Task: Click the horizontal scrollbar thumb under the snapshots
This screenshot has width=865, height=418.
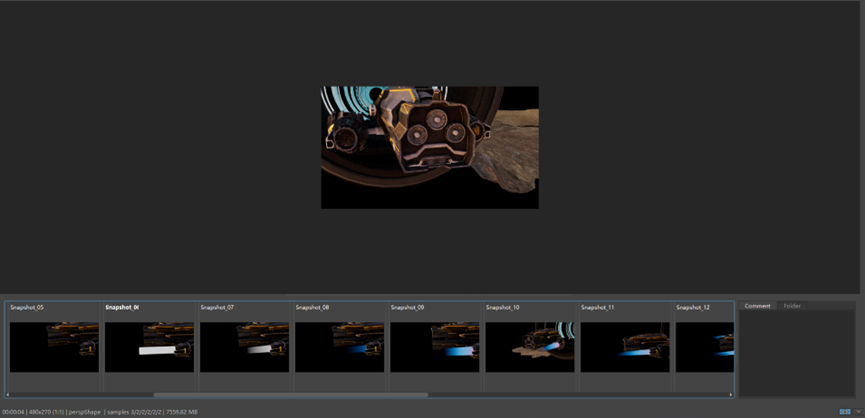Action: click(291, 395)
